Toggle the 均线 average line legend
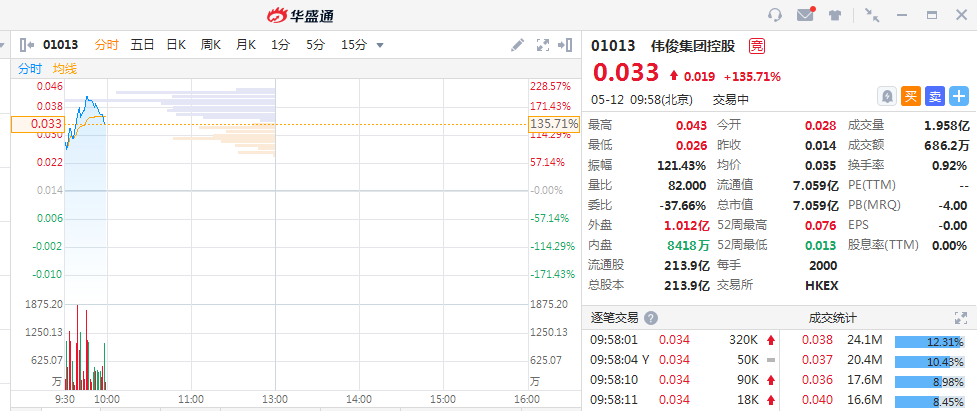The width and height of the screenshot is (977, 411). [x=65, y=68]
